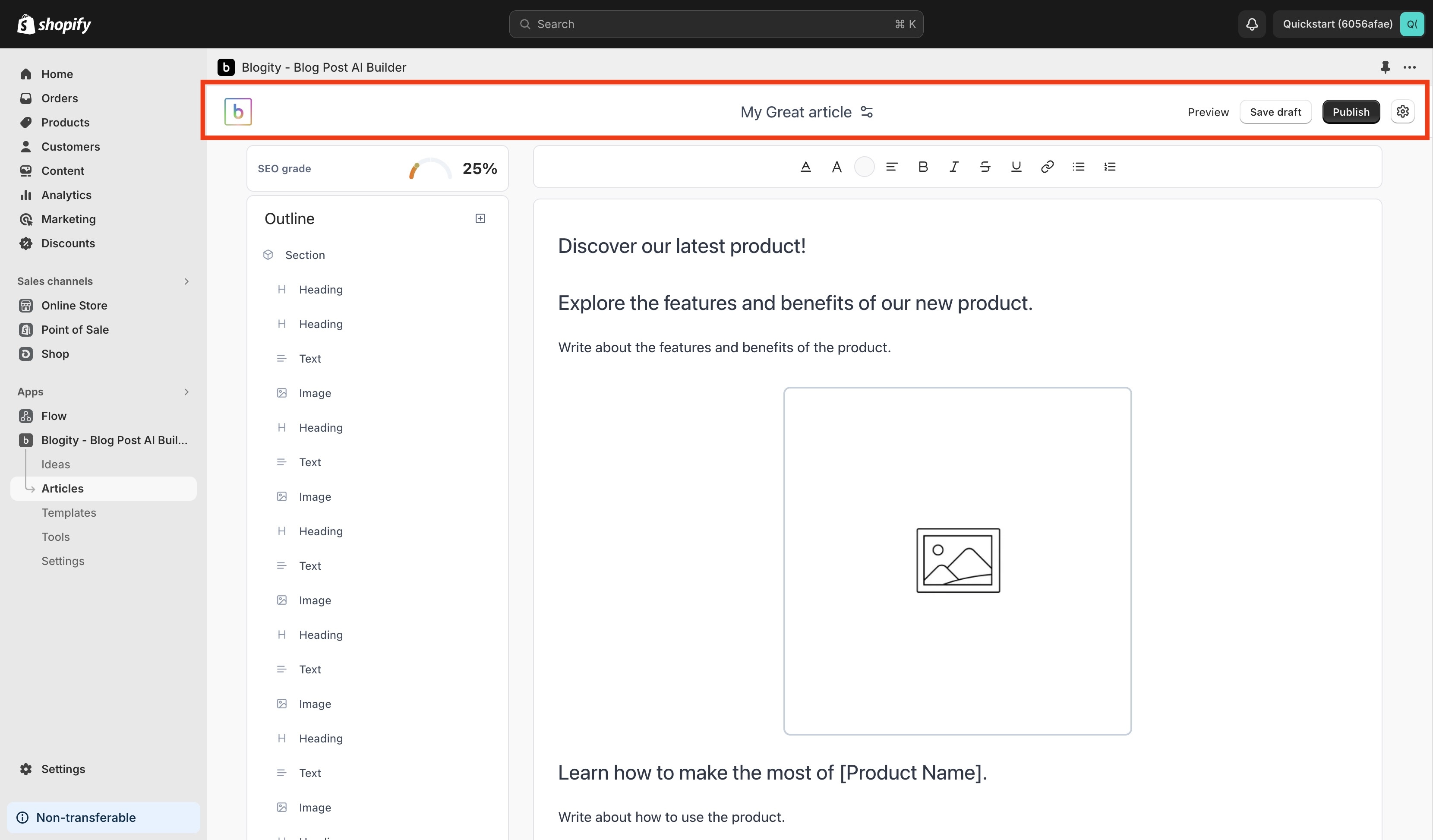Click the SEO grade 25% value
This screenshot has height=840, width=1433.
point(480,168)
